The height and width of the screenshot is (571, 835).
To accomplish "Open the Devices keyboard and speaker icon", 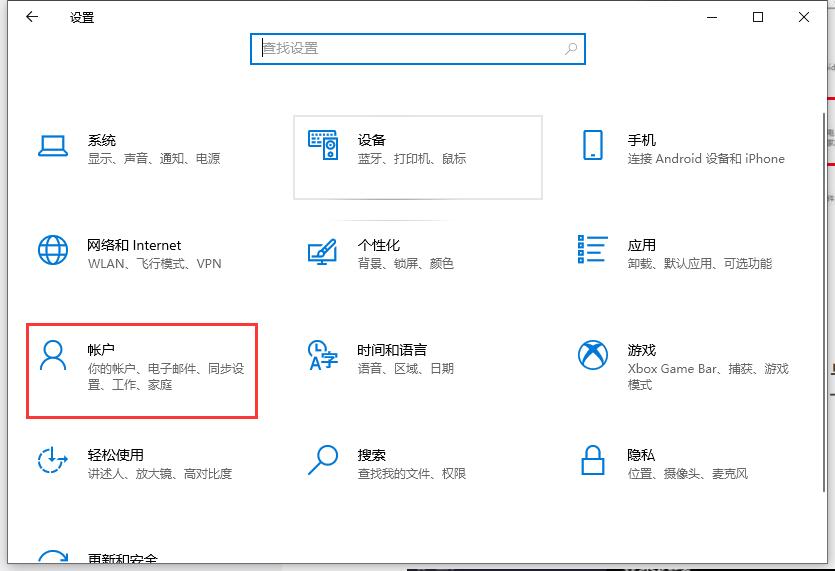I will pyautogui.click(x=323, y=145).
